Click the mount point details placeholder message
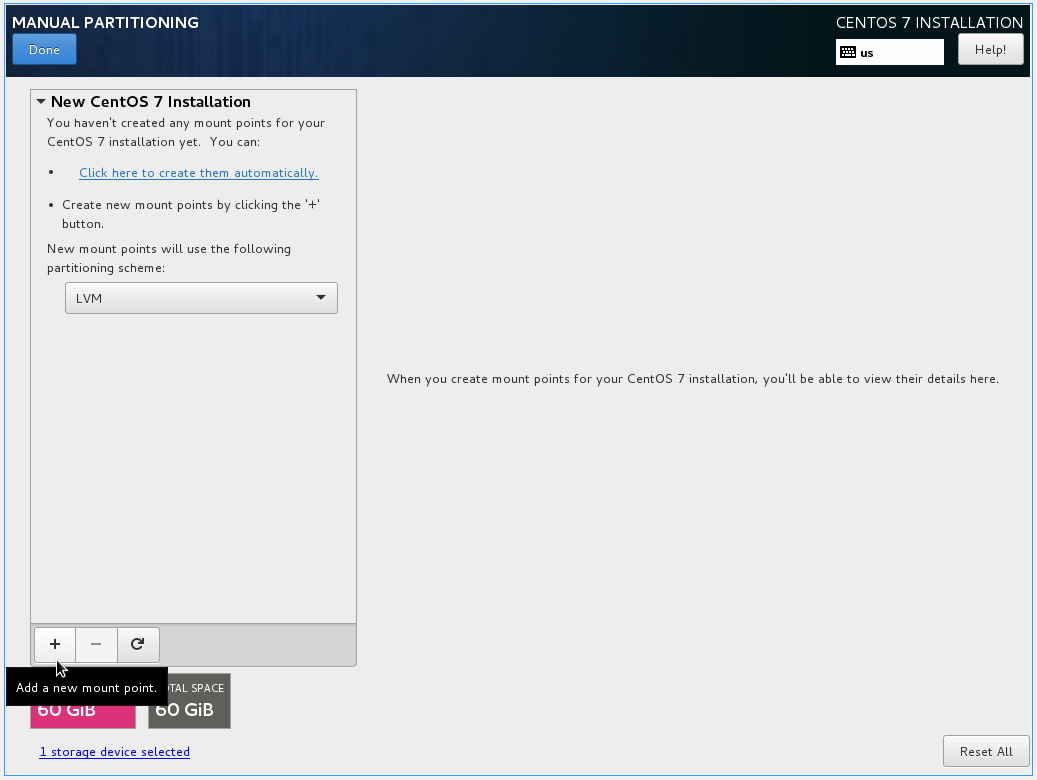 (x=692, y=379)
